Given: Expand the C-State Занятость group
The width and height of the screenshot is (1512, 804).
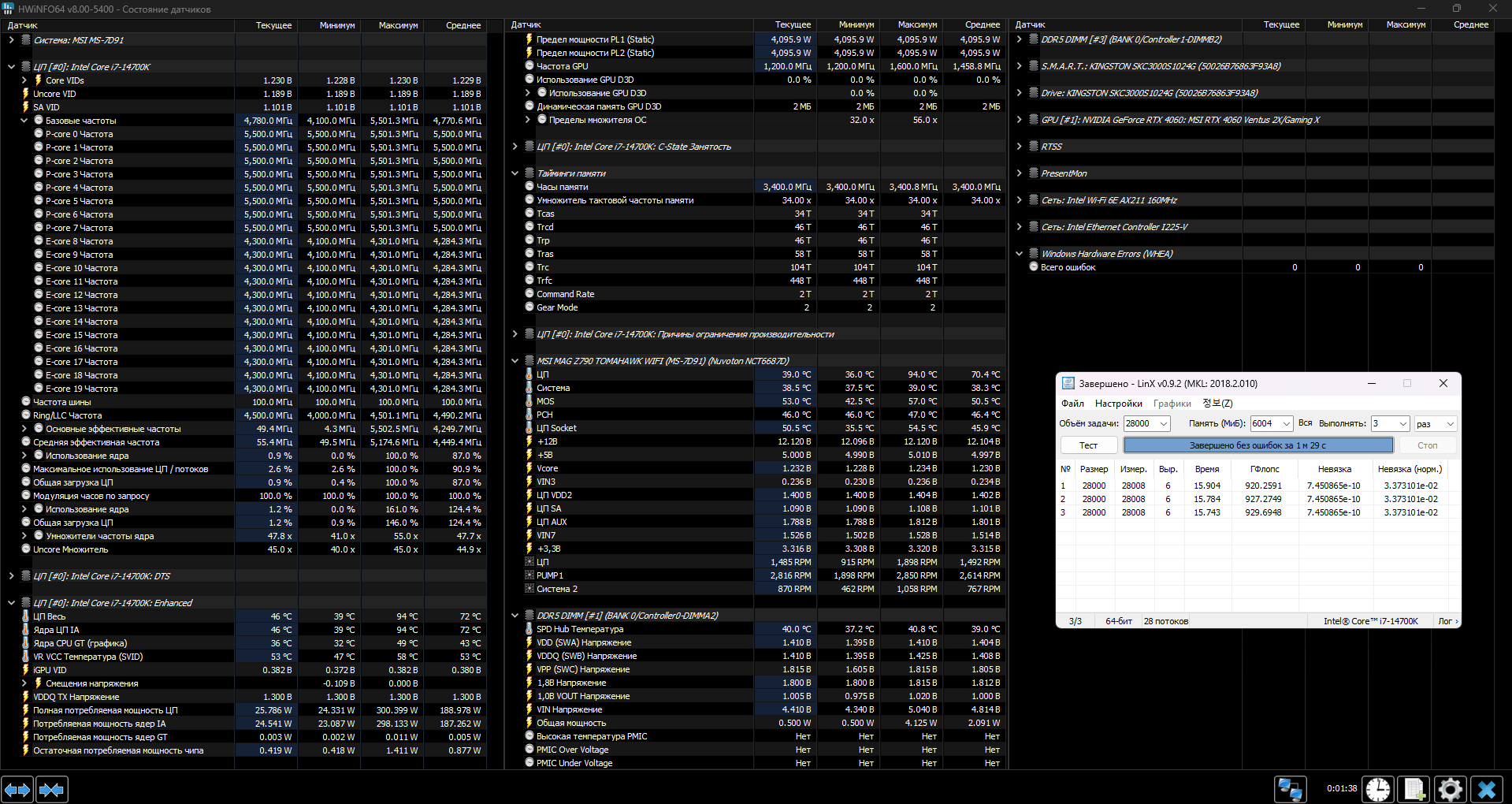Looking at the screenshot, I should tap(515, 147).
